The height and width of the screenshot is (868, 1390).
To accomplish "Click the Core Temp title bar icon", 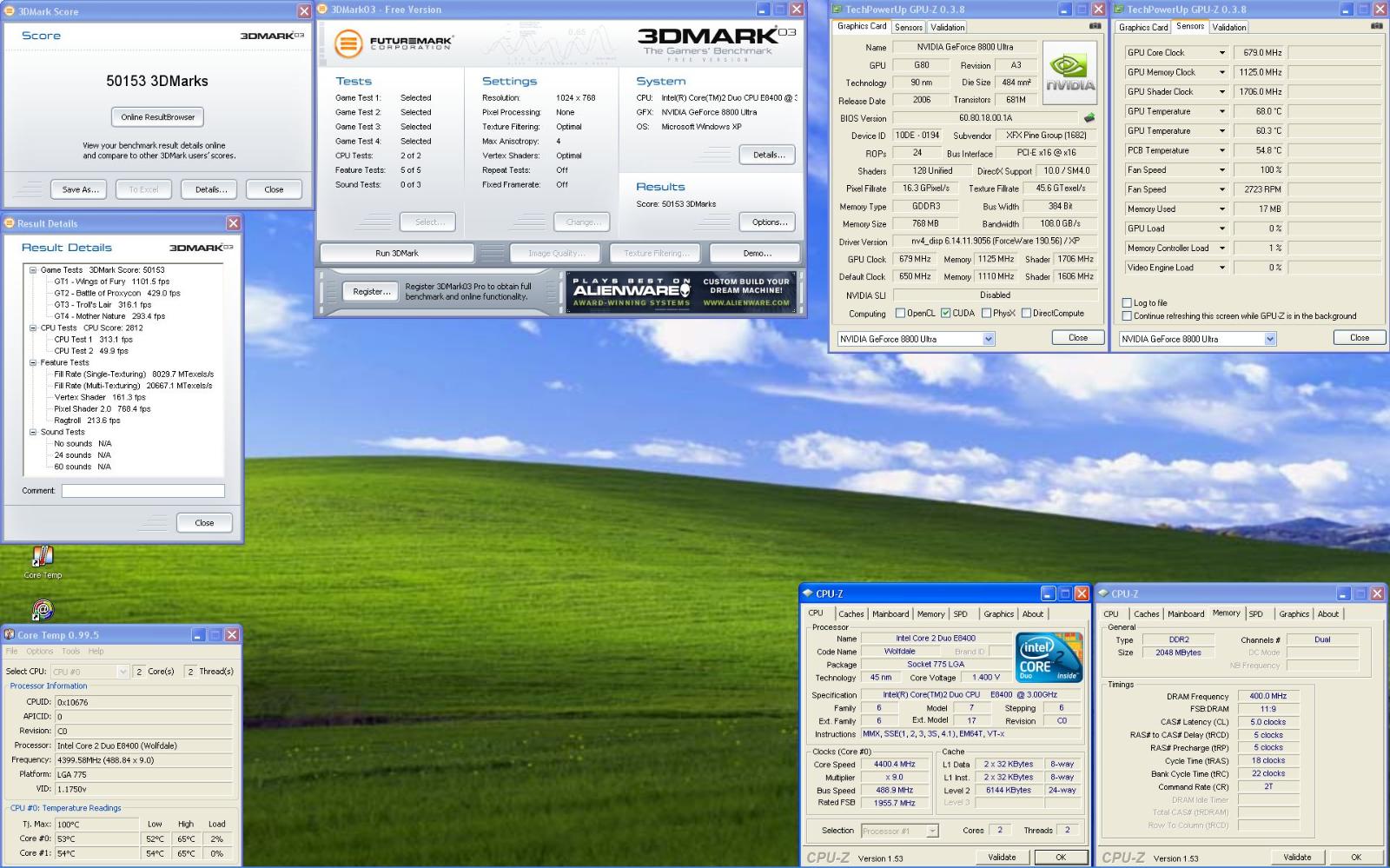I will (10, 635).
